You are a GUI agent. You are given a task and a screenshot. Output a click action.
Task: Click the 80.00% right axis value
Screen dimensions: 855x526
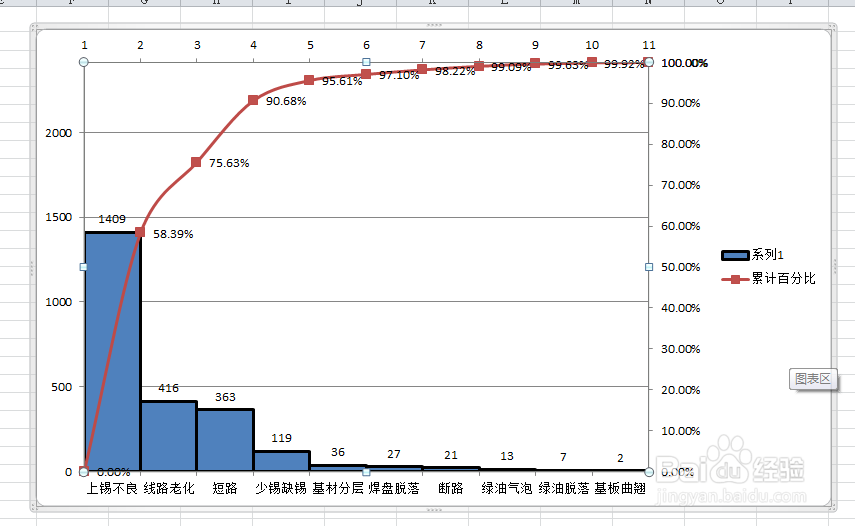[681, 144]
